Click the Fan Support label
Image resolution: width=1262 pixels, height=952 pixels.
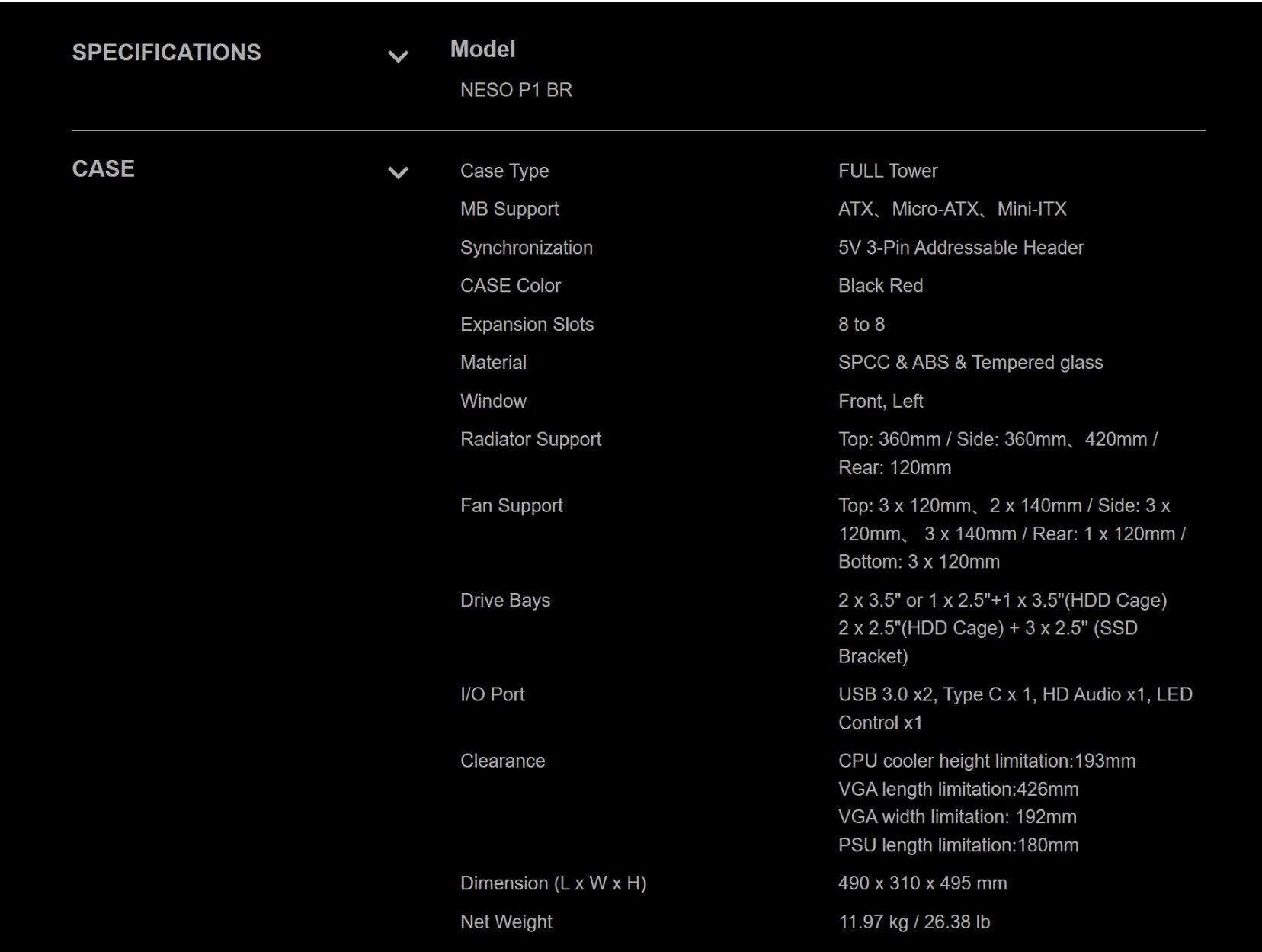click(x=511, y=506)
